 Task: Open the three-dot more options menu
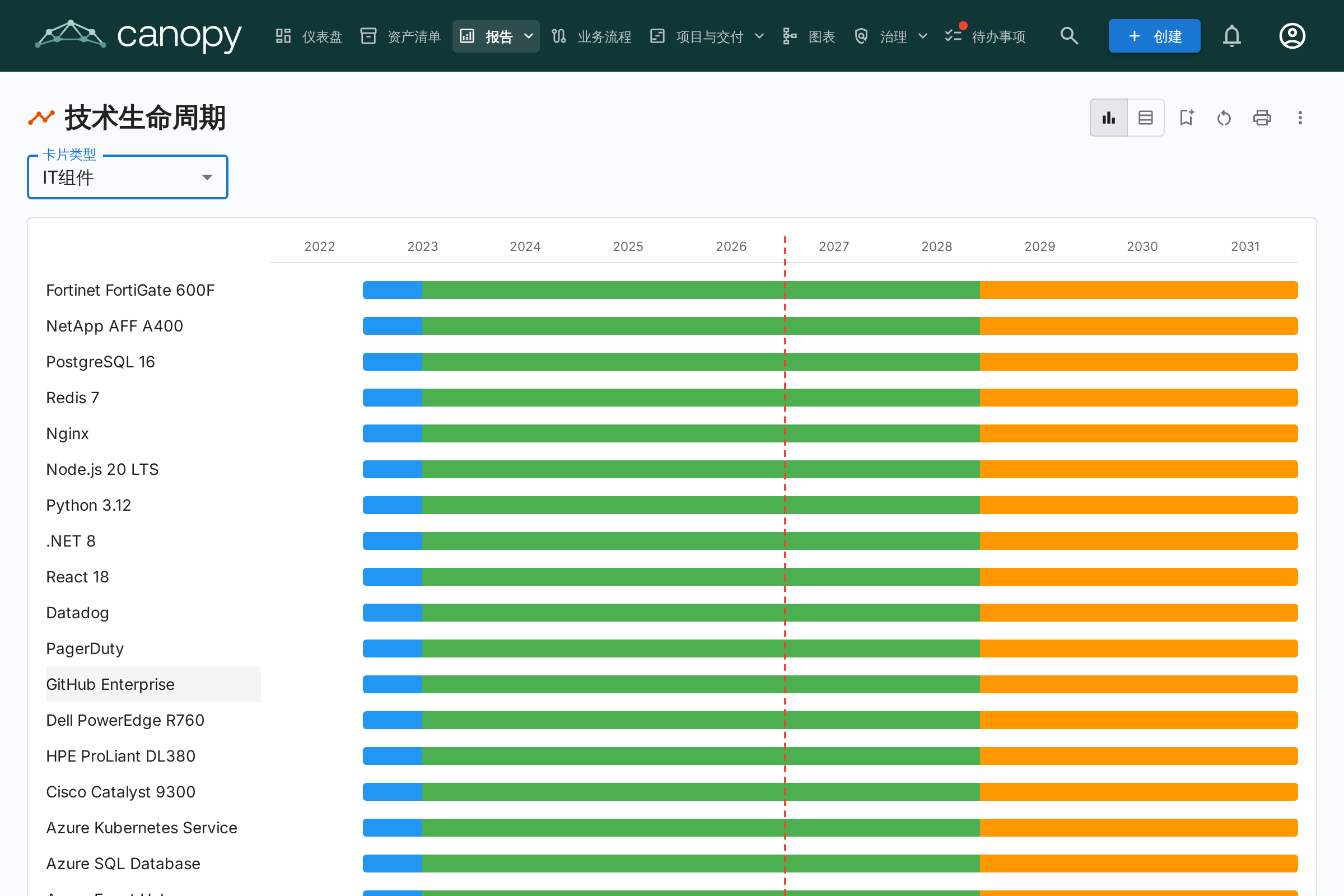tap(1300, 118)
